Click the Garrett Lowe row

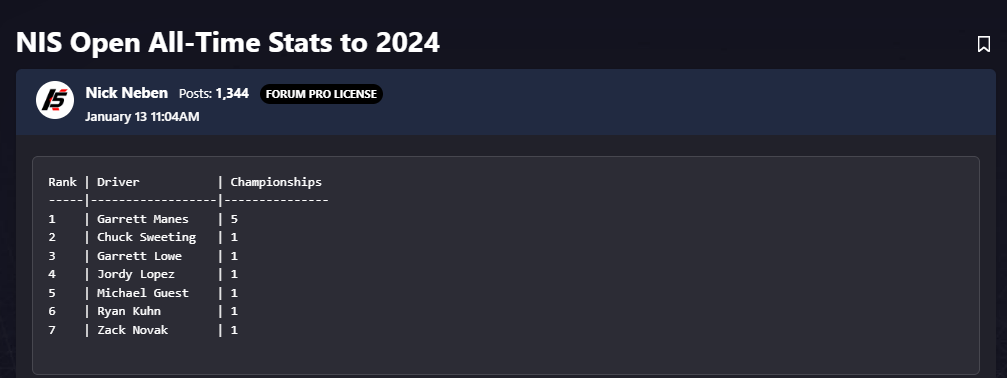click(x=143, y=256)
